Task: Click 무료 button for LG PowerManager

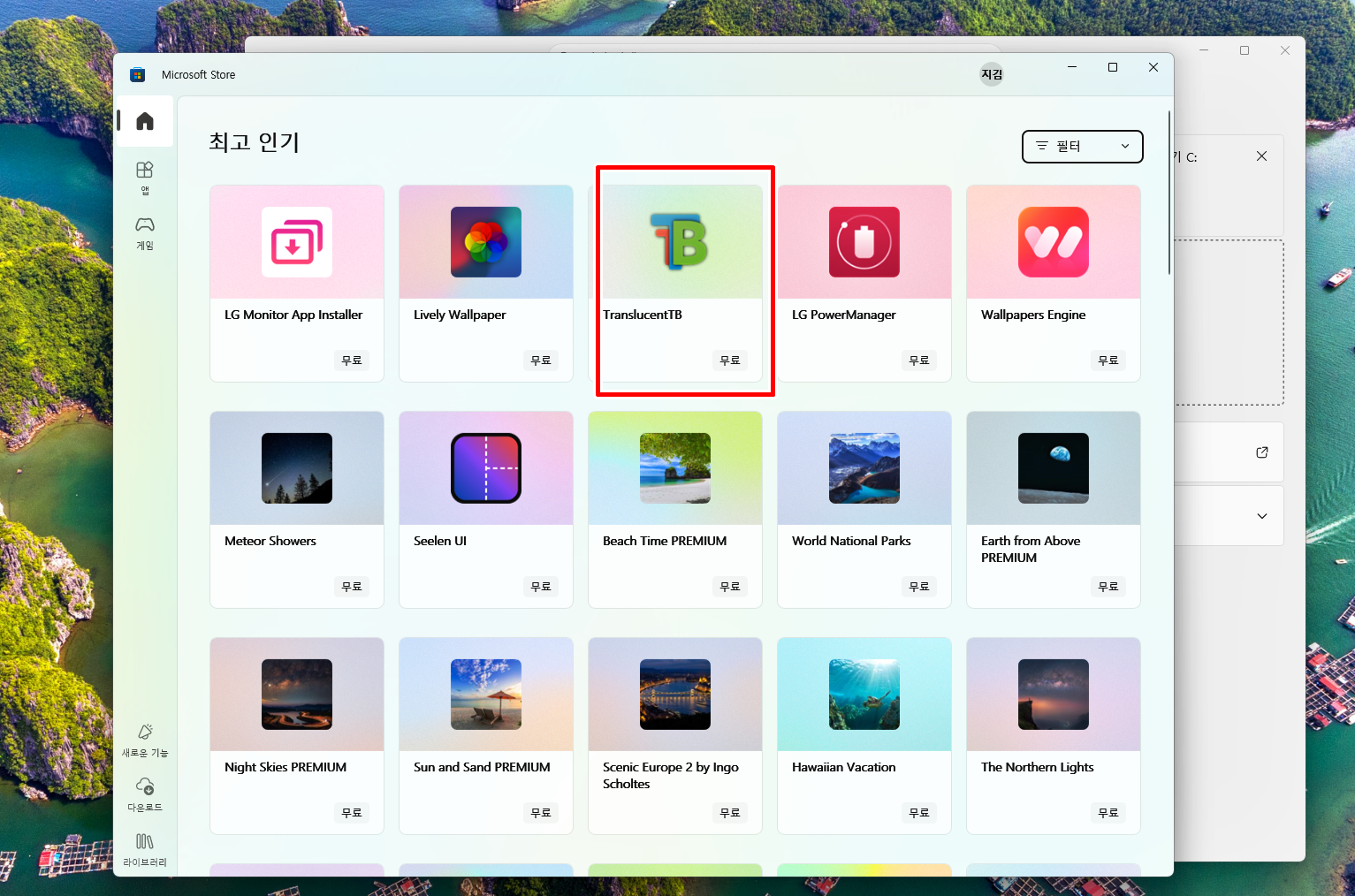Action: tap(919, 361)
